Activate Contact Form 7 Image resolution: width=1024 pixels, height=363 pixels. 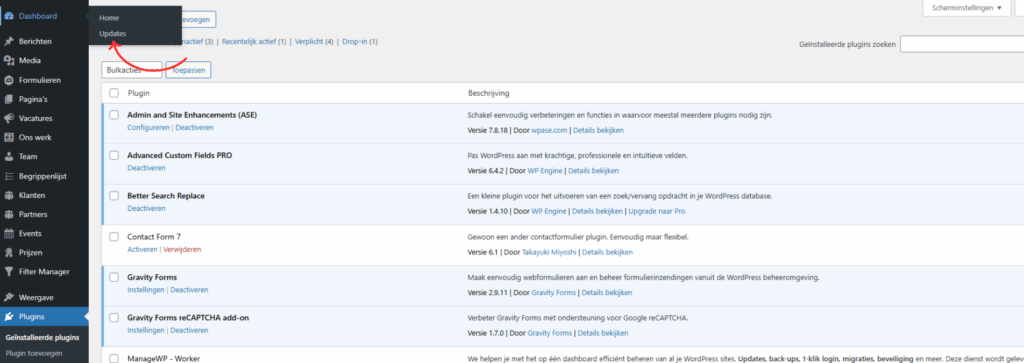click(x=142, y=249)
